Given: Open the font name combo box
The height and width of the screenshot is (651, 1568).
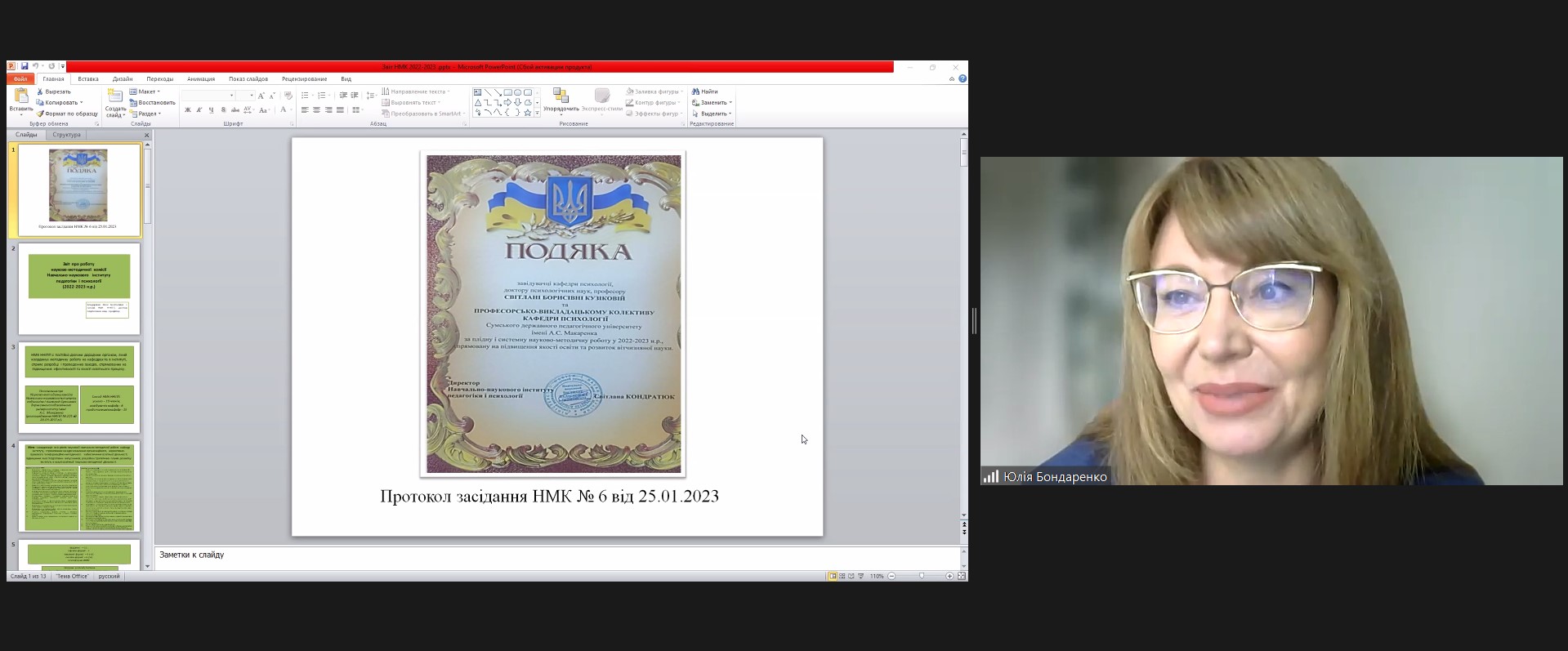Looking at the screenshot, I should (x=208, y=96).
